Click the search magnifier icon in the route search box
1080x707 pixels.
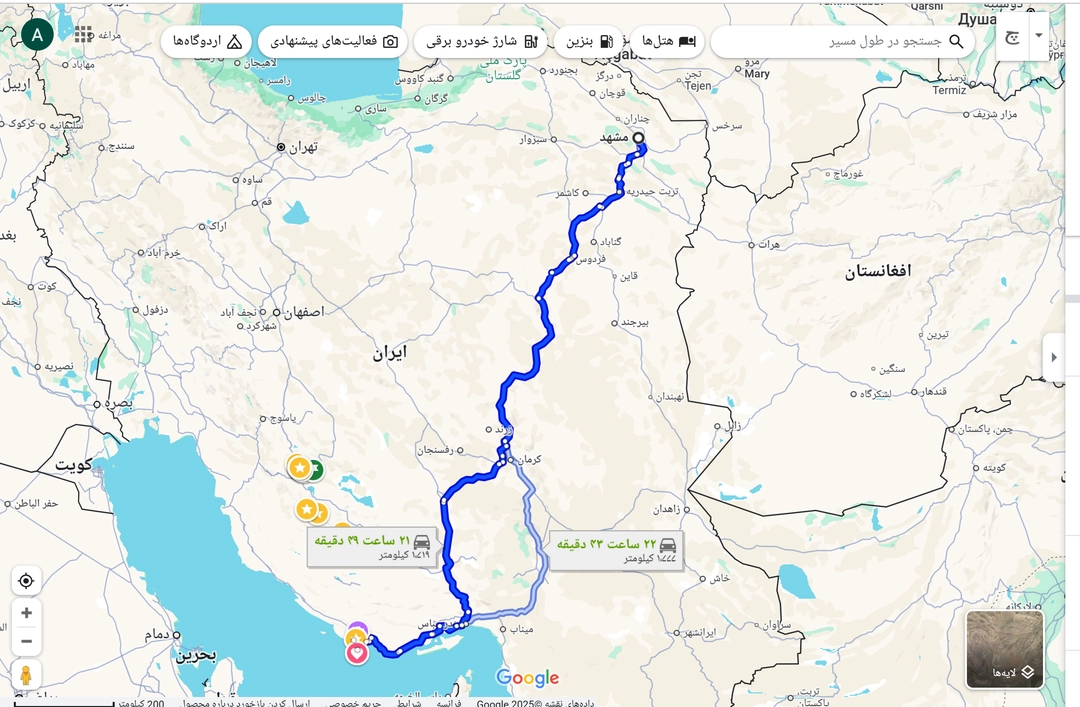(x=956, y=41)
